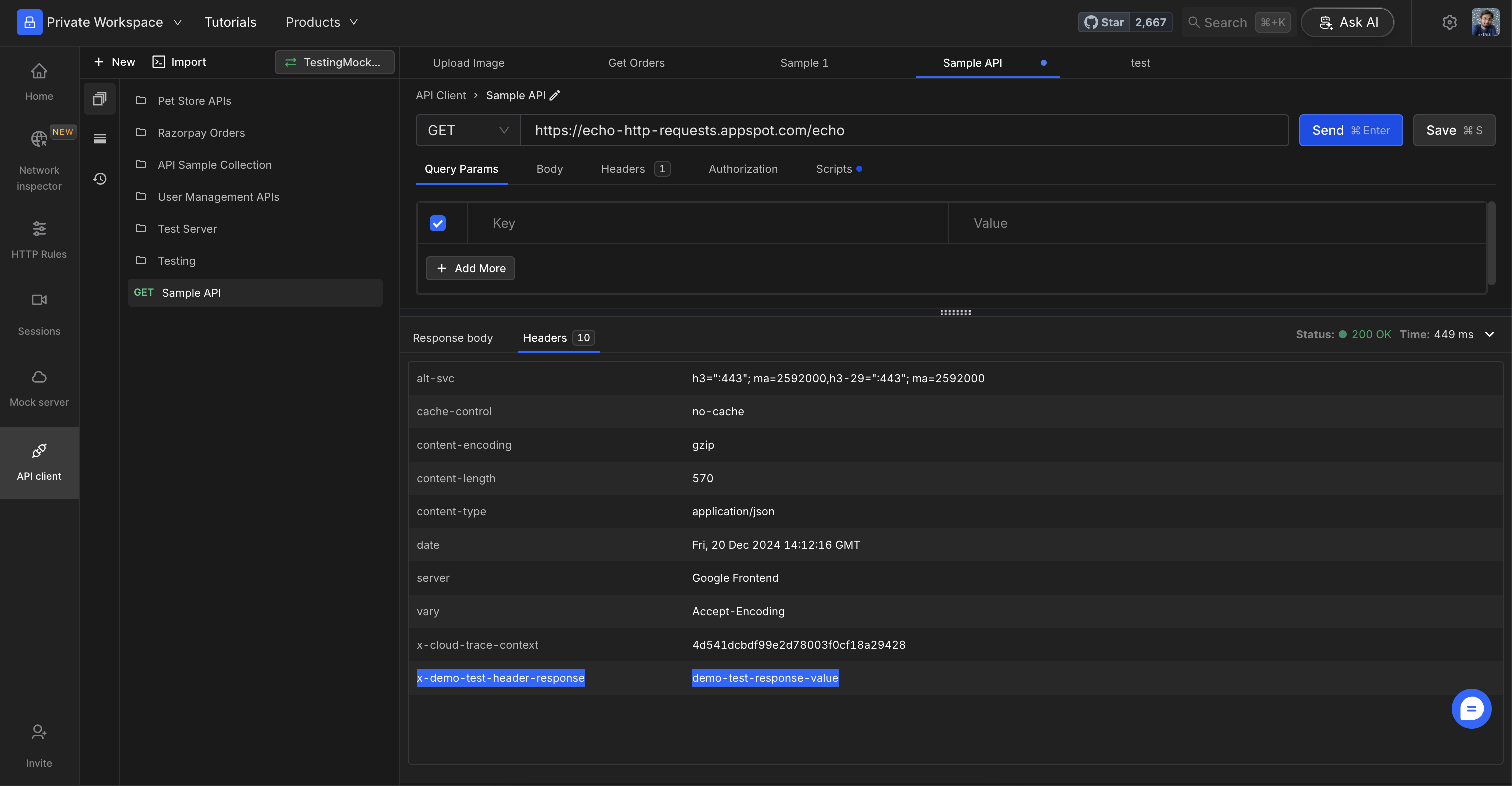This screenshot has height=786, width=1512.
Task: Click the environments stack icon
Action: [x=100, y=139]
